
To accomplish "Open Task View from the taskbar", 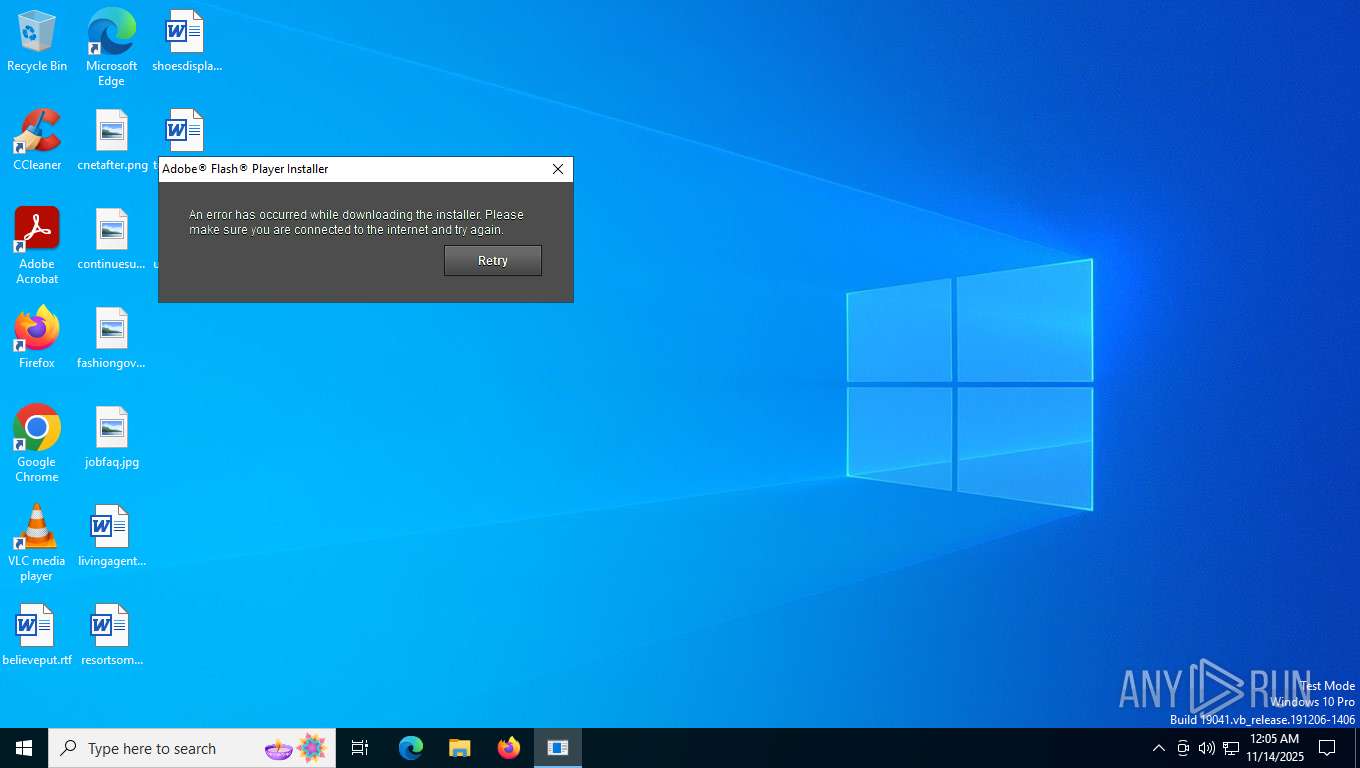I will coord(360,748).
